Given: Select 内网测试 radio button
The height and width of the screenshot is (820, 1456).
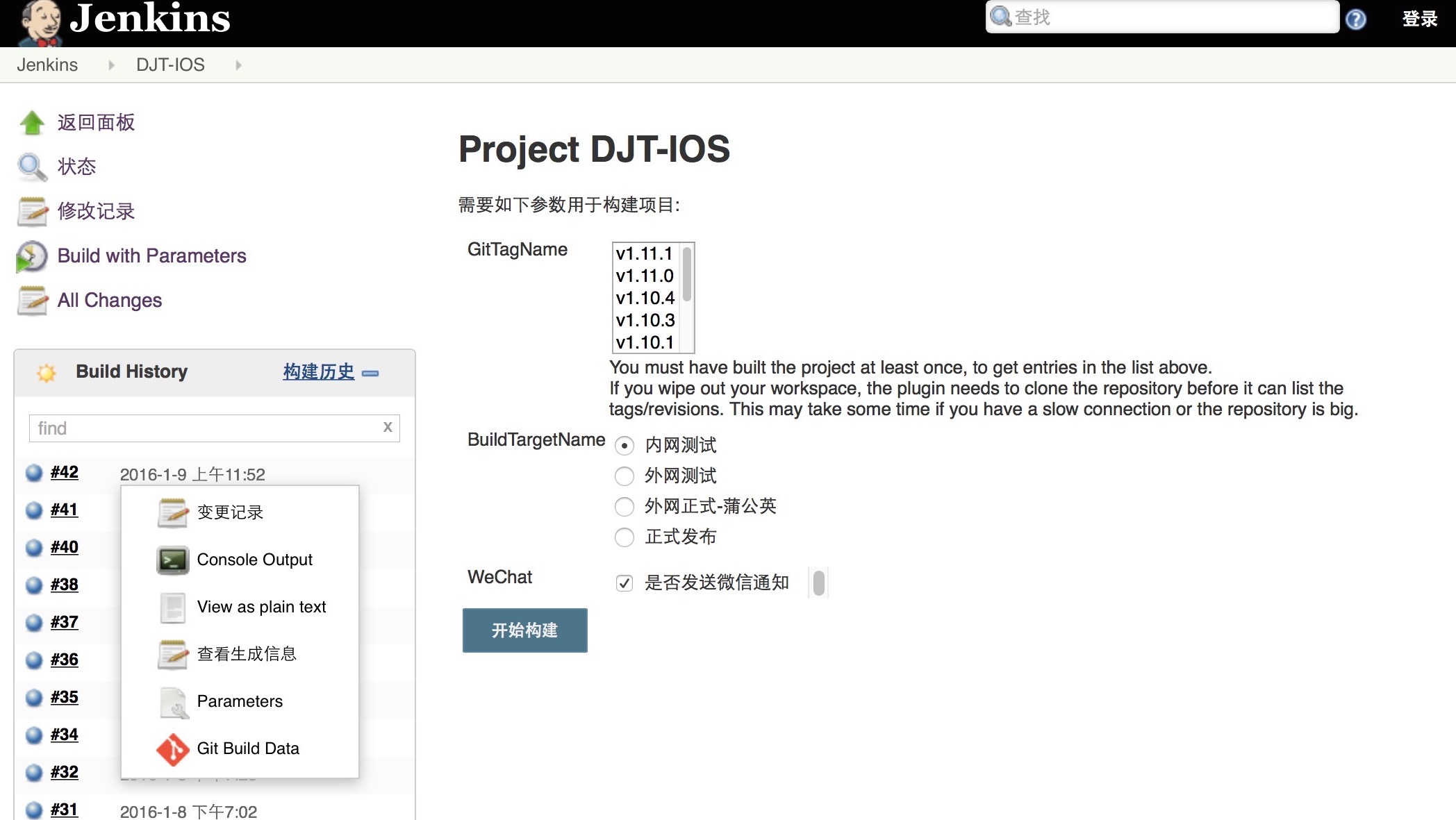Looking at the screenshot, I should (622, 444).
